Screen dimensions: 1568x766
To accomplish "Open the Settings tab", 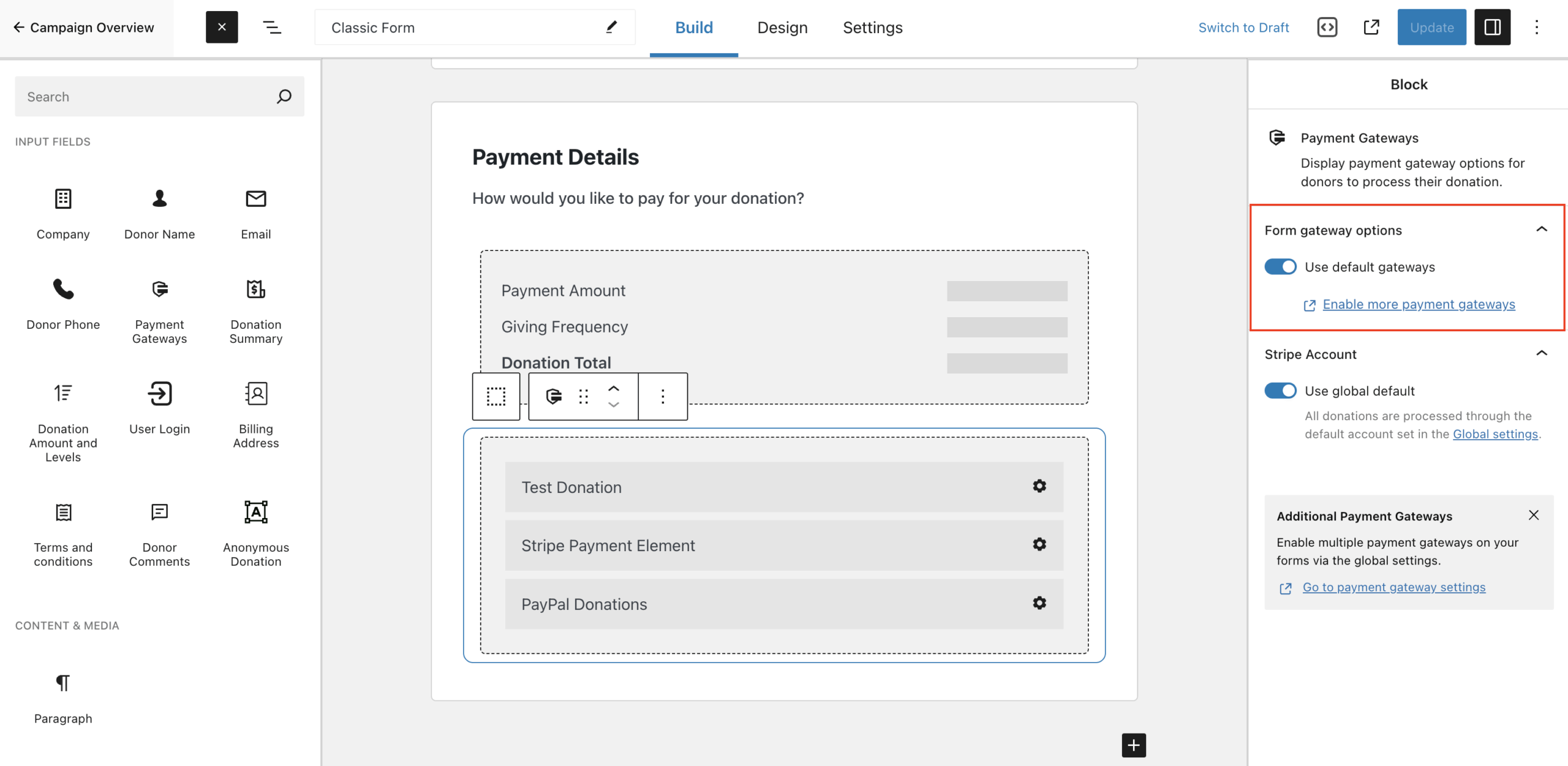I will 872,28.
